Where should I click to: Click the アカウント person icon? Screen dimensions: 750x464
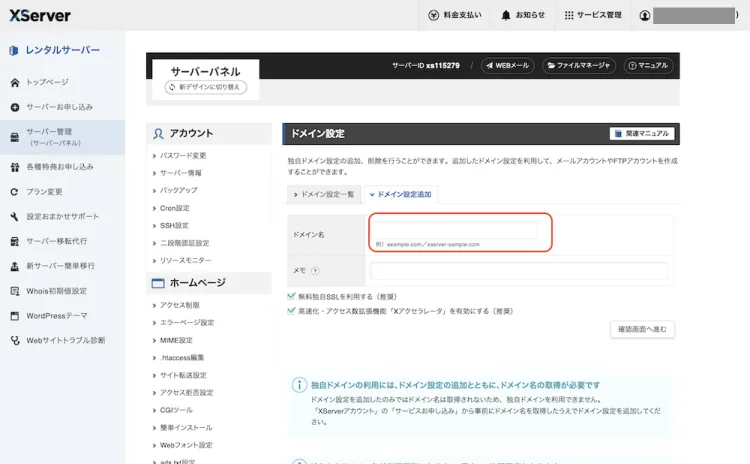coord(158,133)
